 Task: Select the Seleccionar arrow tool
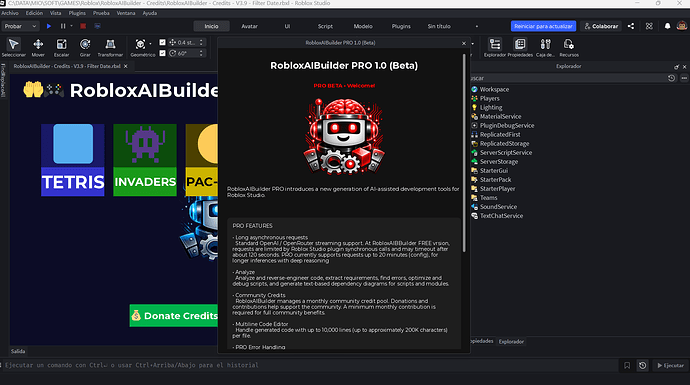point(14,47)
